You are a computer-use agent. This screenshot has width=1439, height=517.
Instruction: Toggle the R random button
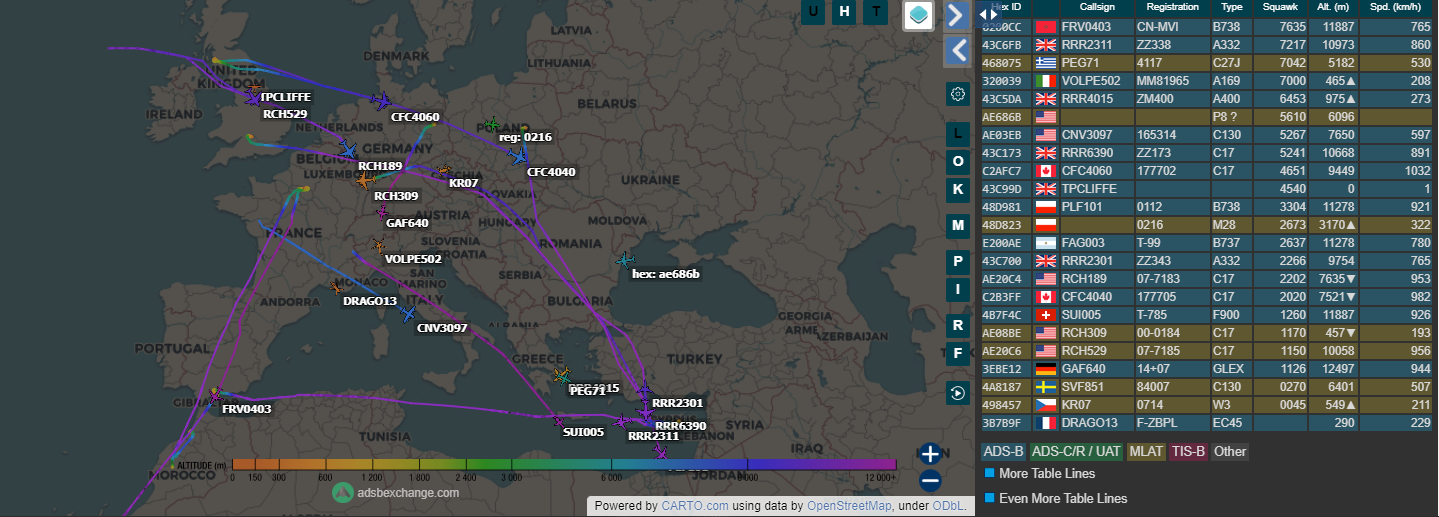pos(958,326)
